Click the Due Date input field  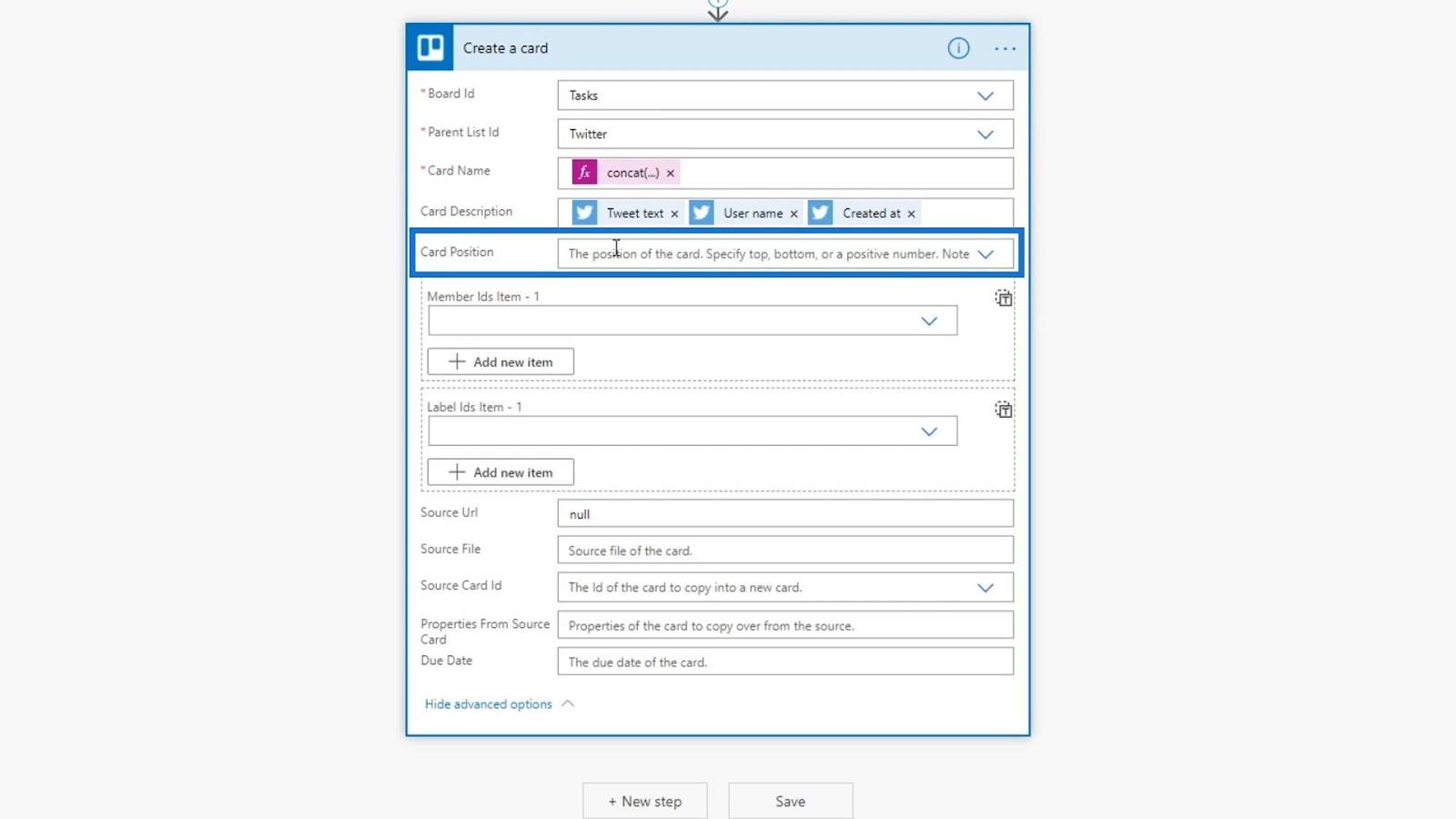(x=785, y=662)
